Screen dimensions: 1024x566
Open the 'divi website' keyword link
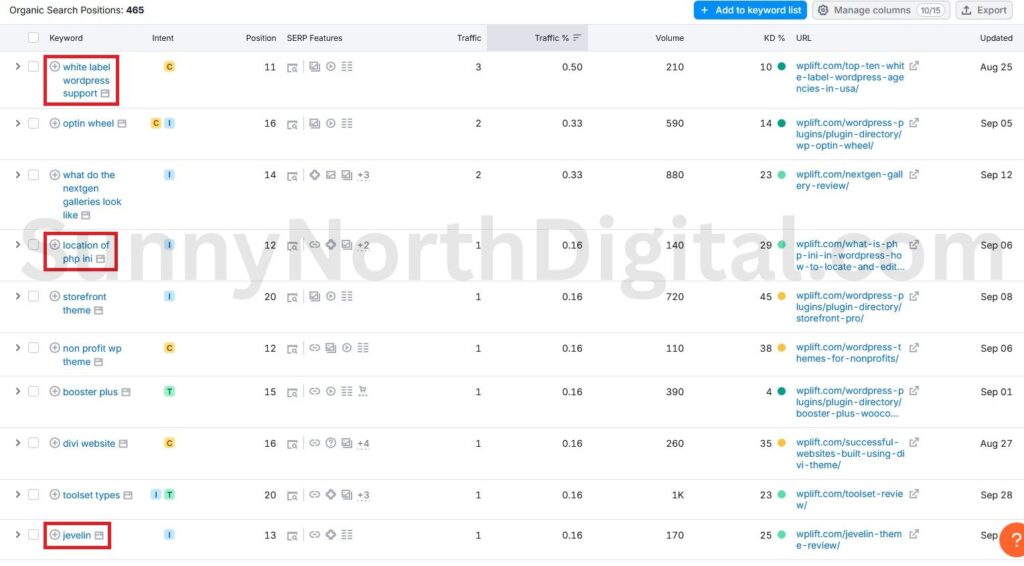pyautogui.click(x=89, y=443)
